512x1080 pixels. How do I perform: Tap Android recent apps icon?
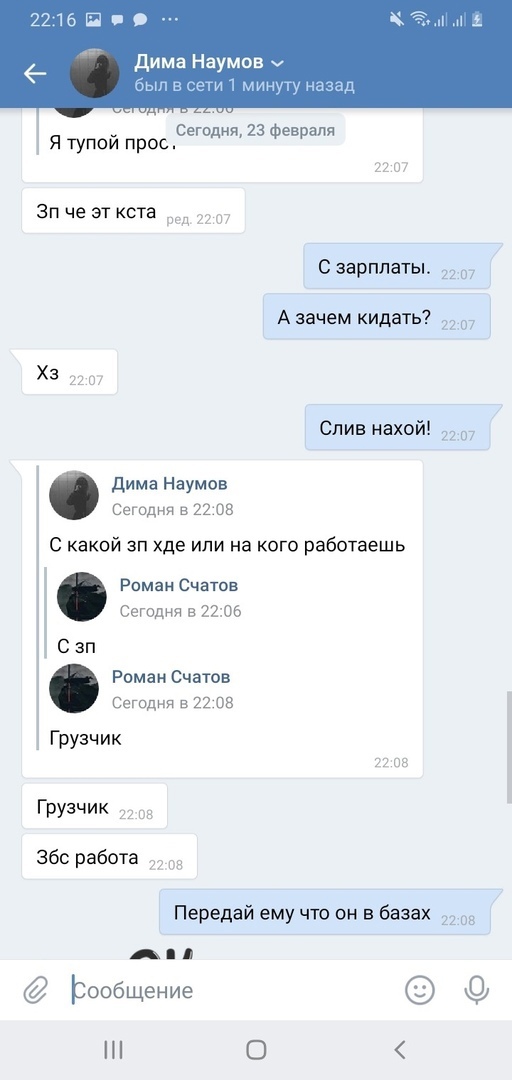[x=113, y=1050]
